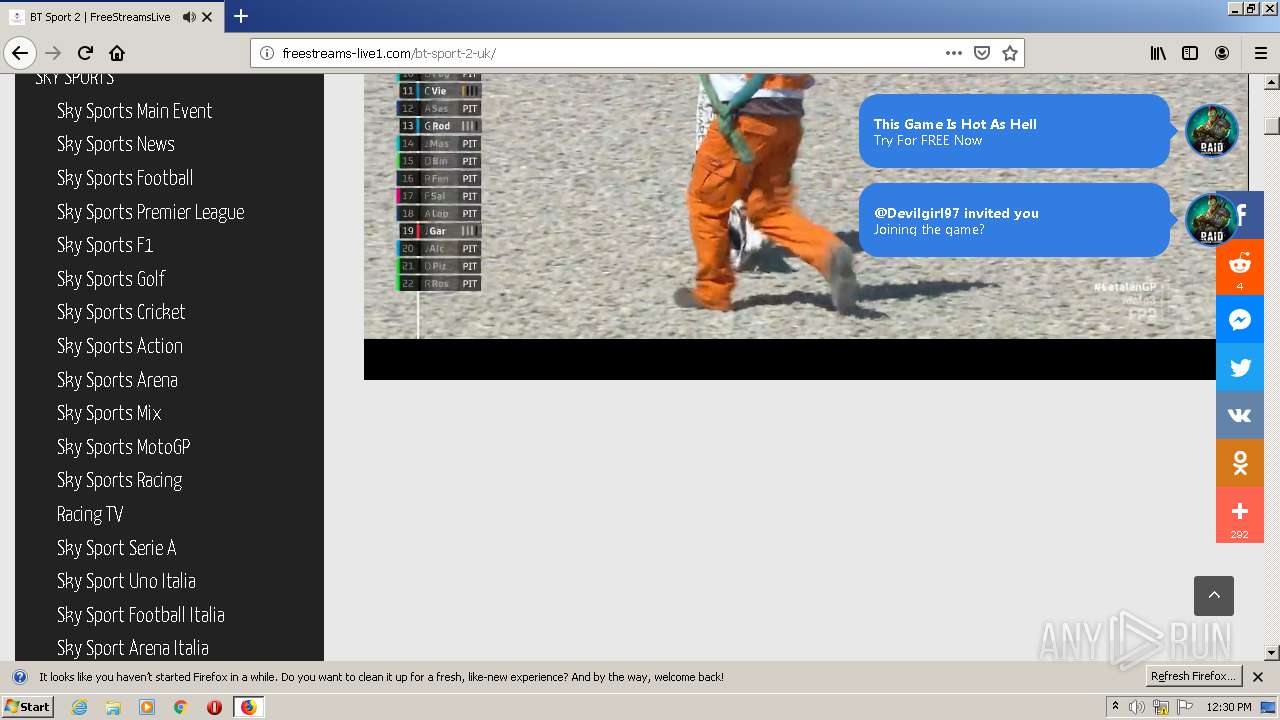Open Sky Sports Cricket channel
The height and width of the screenshot is (720, 1280).
(x=121, y=312)
